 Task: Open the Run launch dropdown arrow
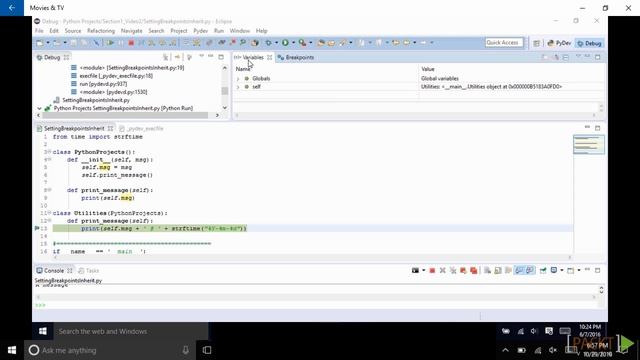pos(293,42)
